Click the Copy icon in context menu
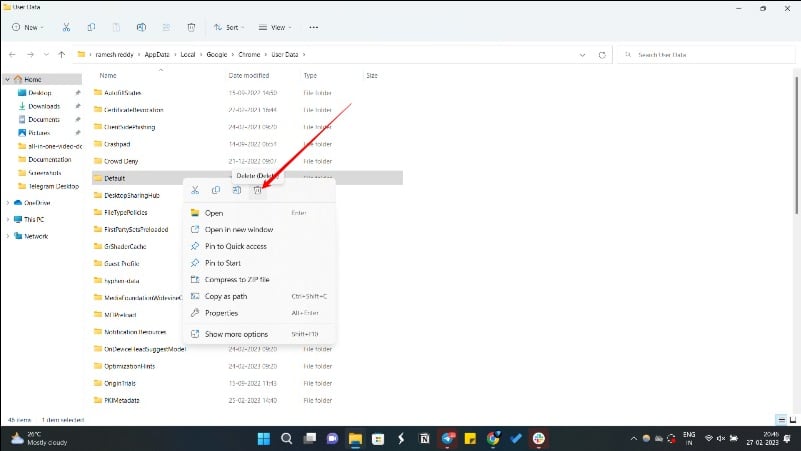 (x=216, y=190)
